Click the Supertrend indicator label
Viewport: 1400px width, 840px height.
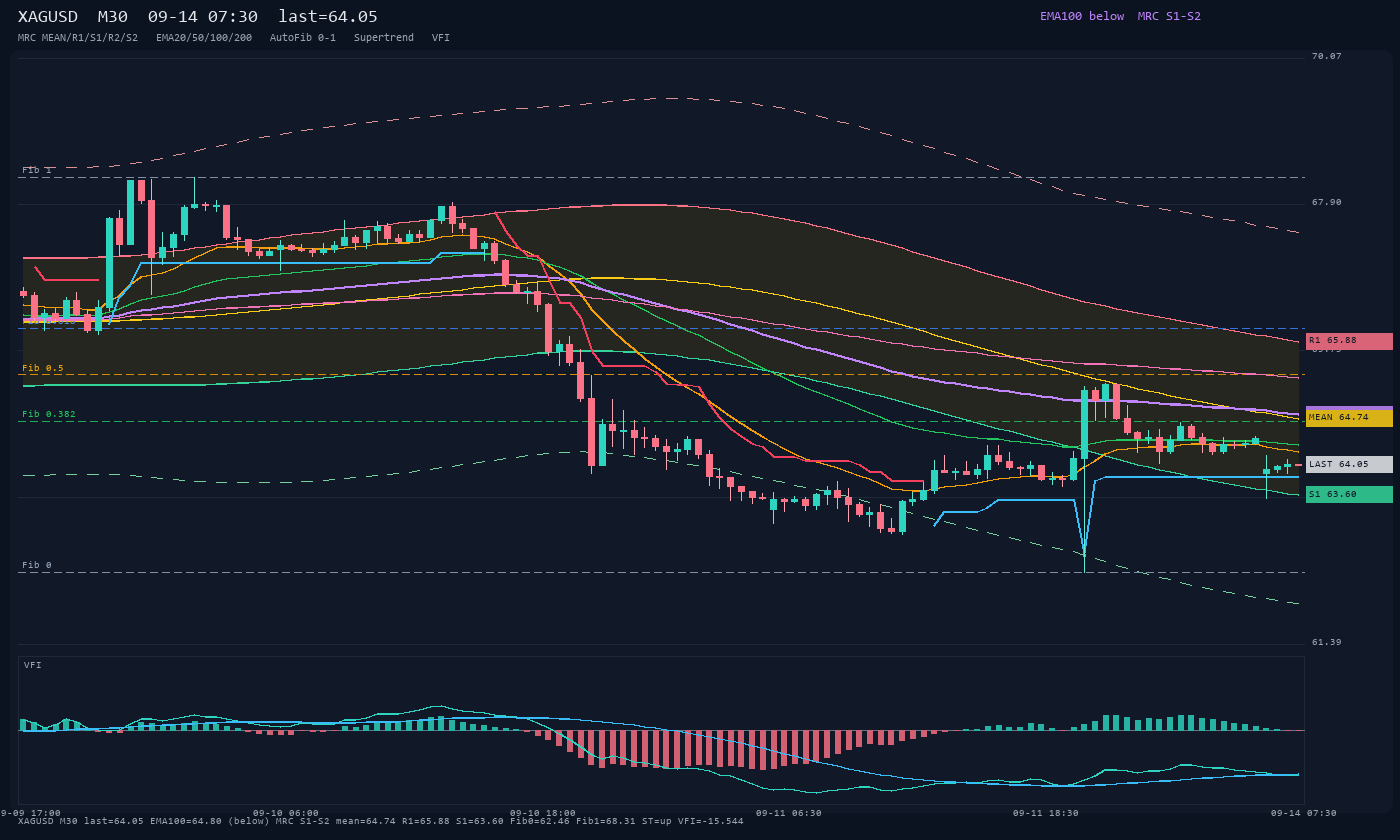tap(384, 38)
